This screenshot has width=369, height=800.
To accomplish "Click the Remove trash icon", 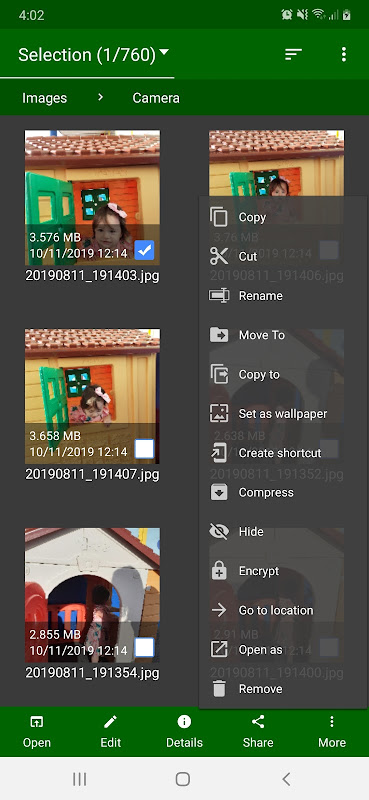I will coord(219,689).
